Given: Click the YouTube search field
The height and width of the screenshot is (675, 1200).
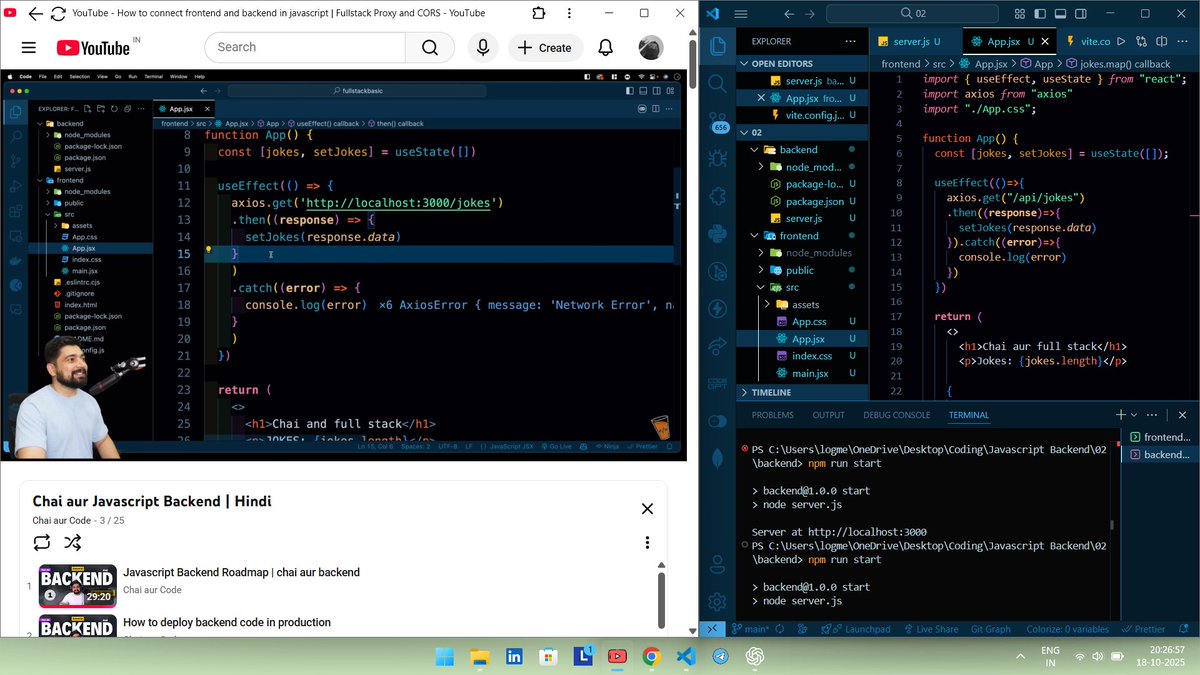Looking at the screenshot, I should [x=305, y=47].
